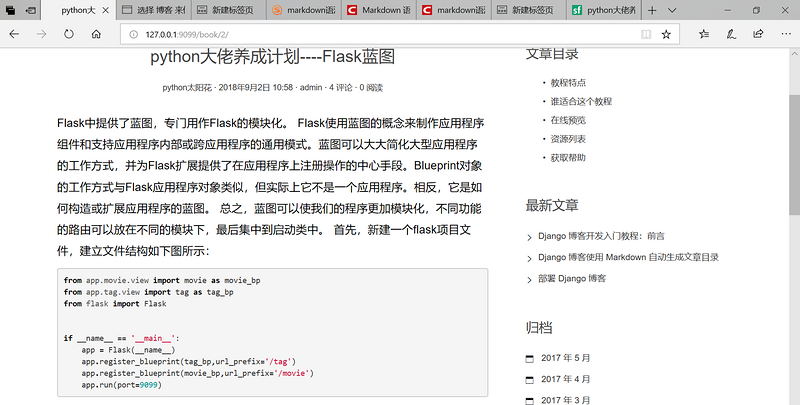Click the forward navigation arrow

coord(41,34)
